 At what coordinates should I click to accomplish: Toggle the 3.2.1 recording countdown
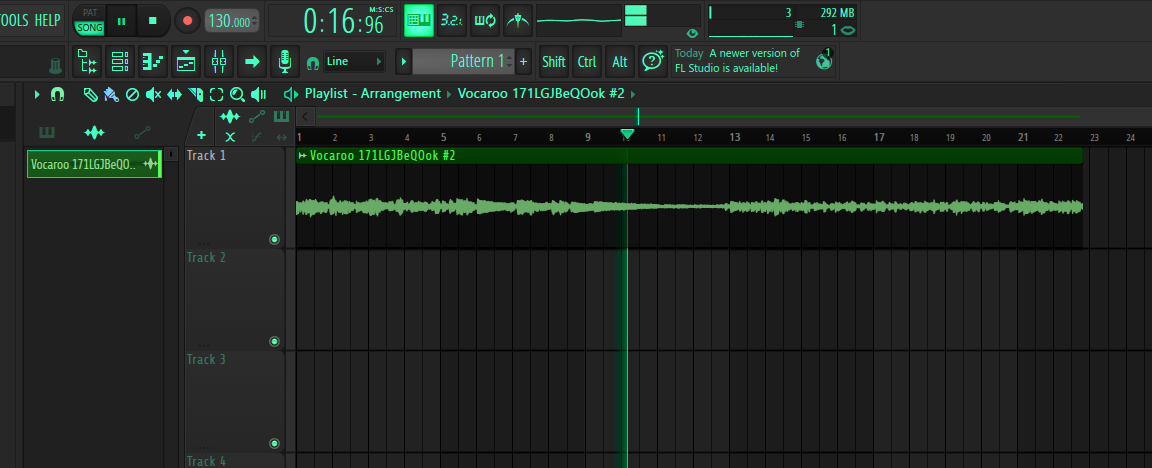click(x=451, y=20)
